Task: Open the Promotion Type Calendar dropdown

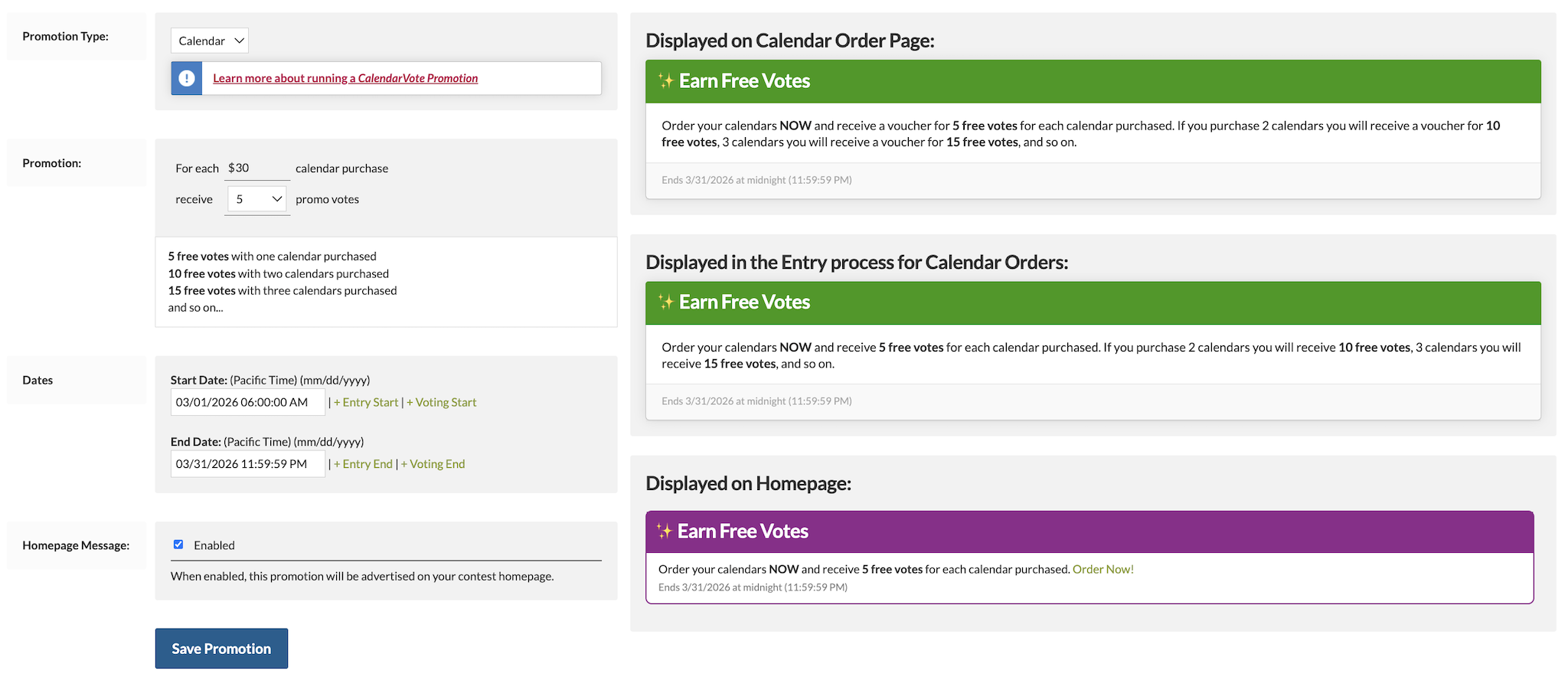Action: 210,41
